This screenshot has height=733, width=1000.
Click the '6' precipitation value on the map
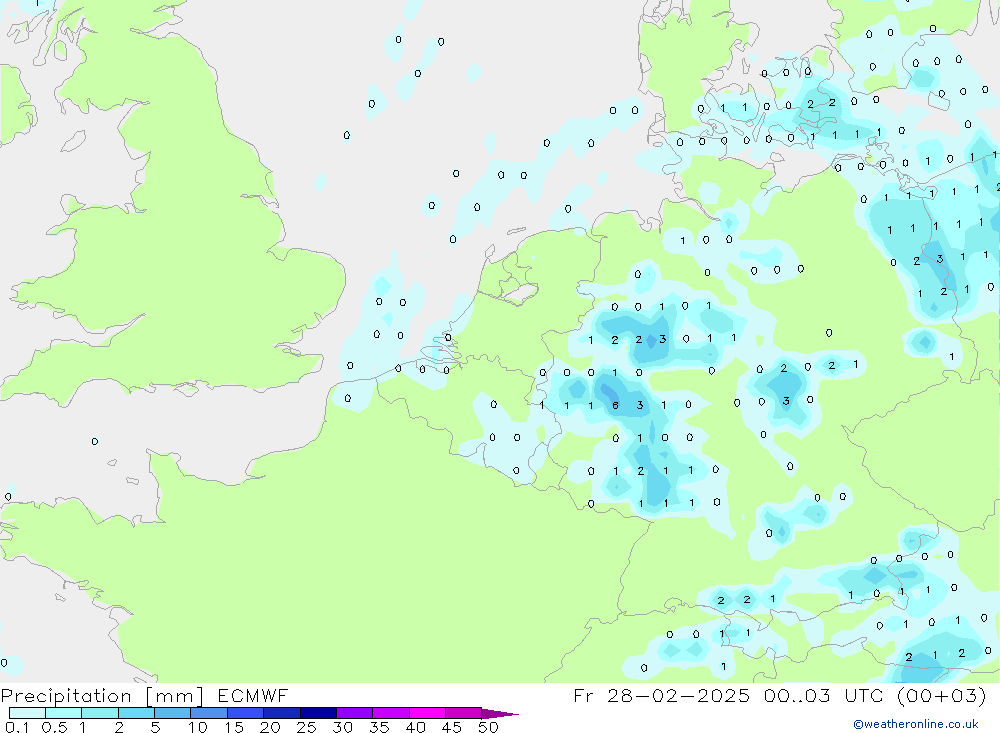coord(615,405)
